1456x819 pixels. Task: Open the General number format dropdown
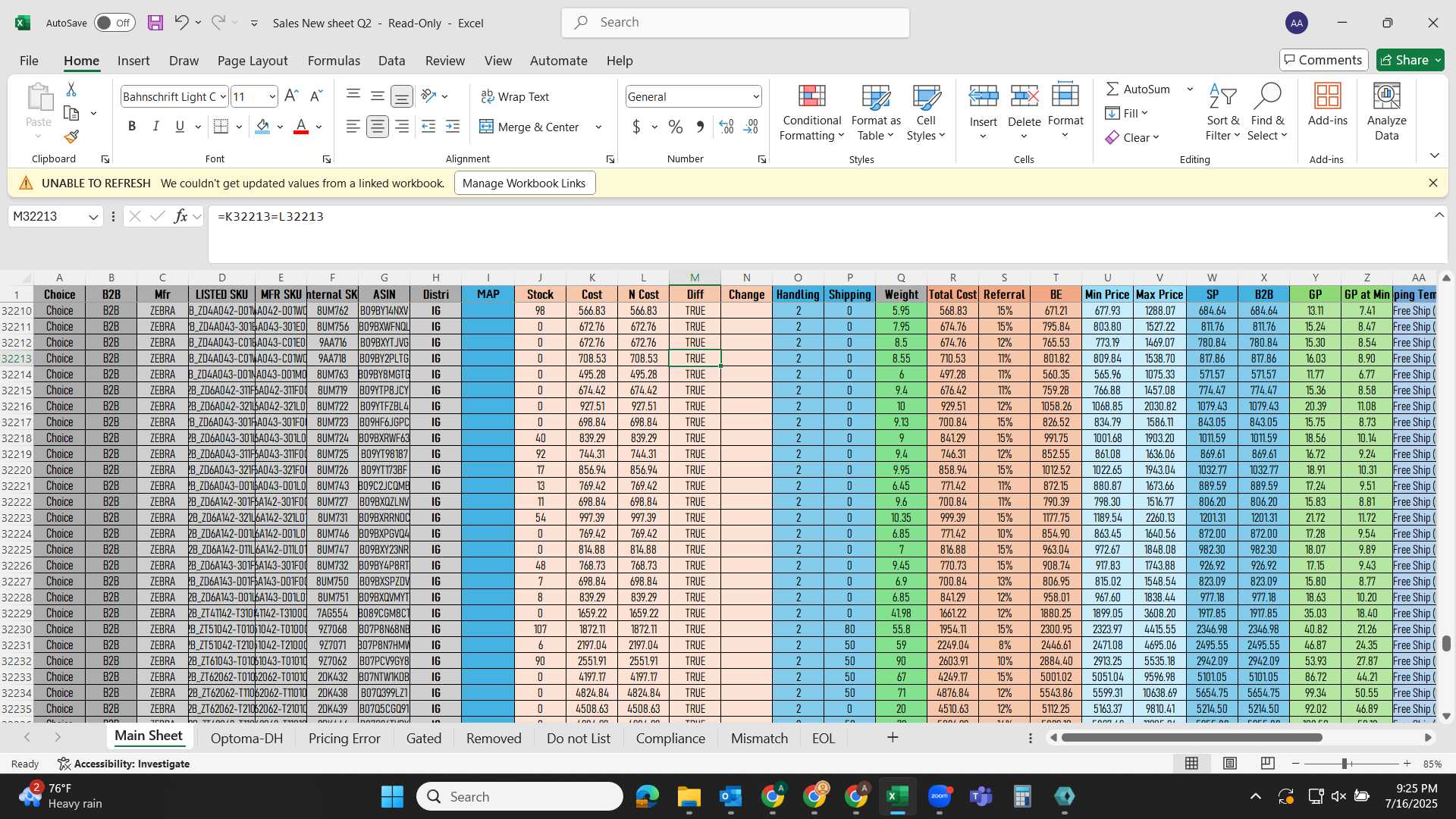[x=756, y=96]
